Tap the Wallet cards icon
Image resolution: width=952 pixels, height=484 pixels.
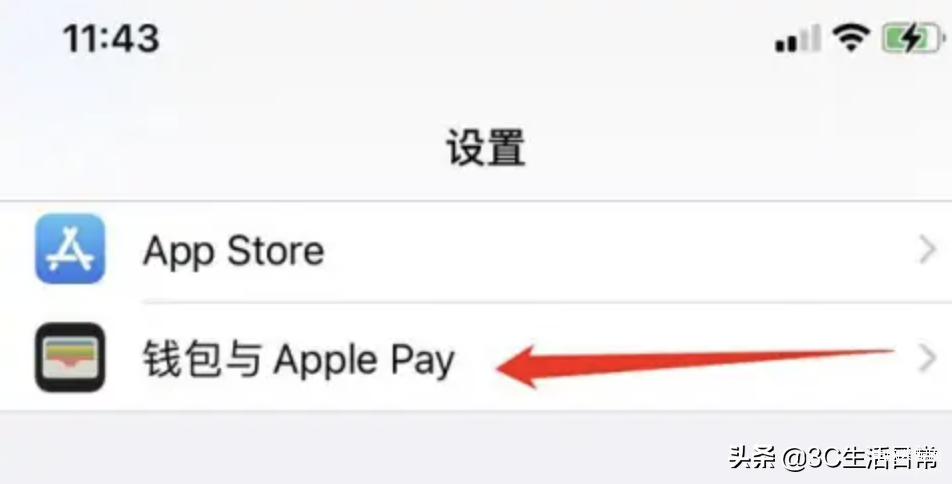pyautogui.click(x=70, y=357)
